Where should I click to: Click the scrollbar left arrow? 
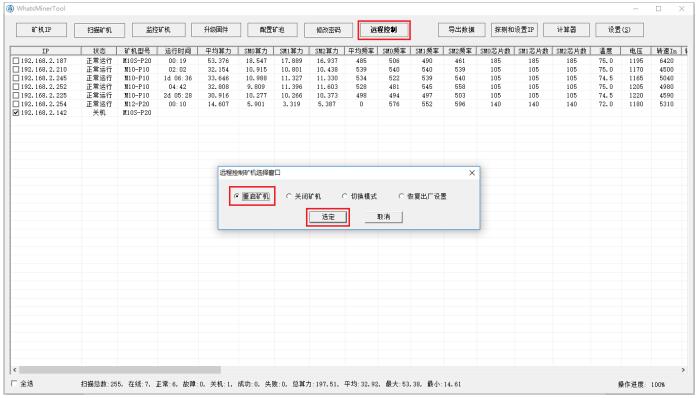pos(14,370)
